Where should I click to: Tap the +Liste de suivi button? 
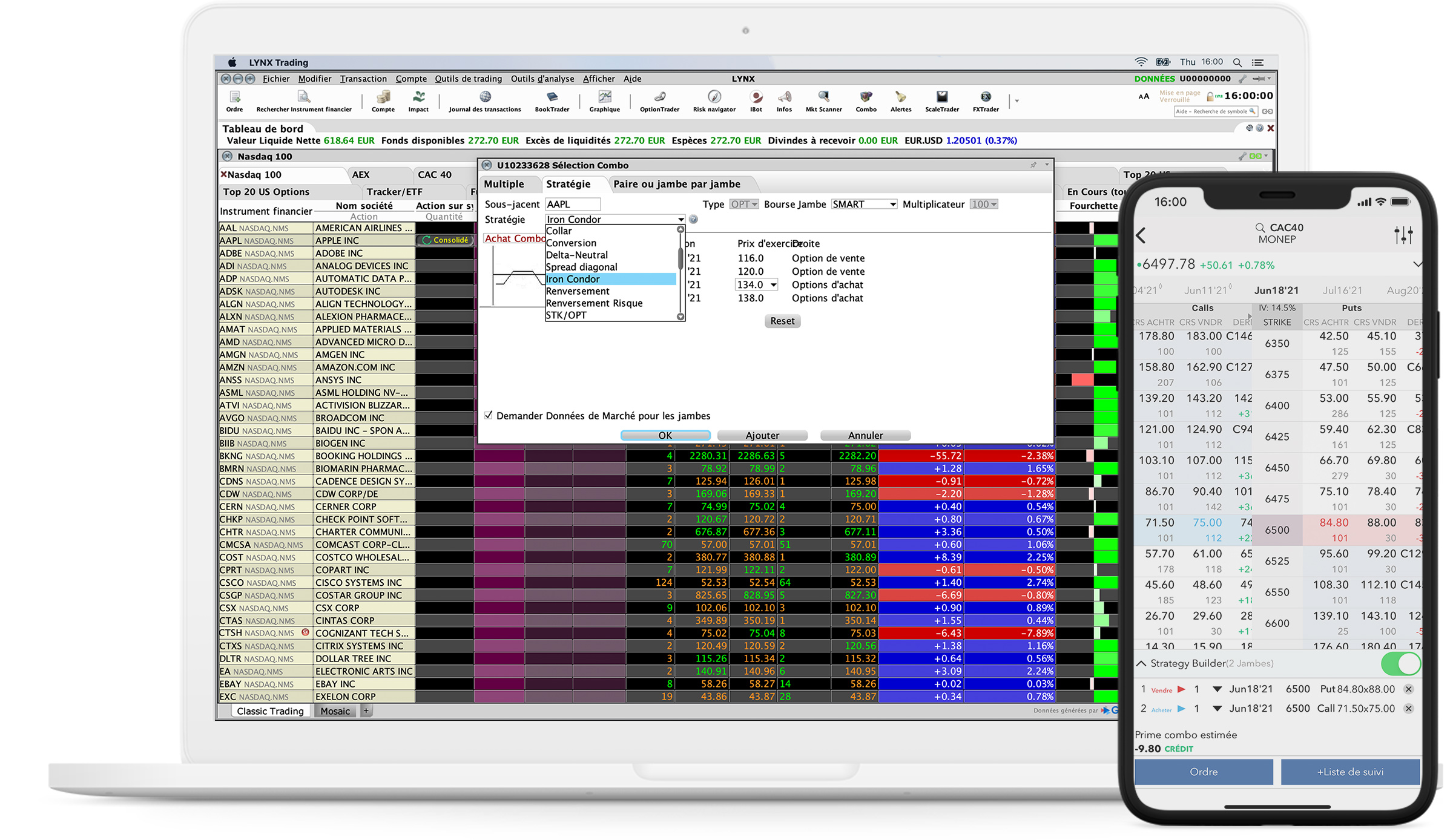1351,772
